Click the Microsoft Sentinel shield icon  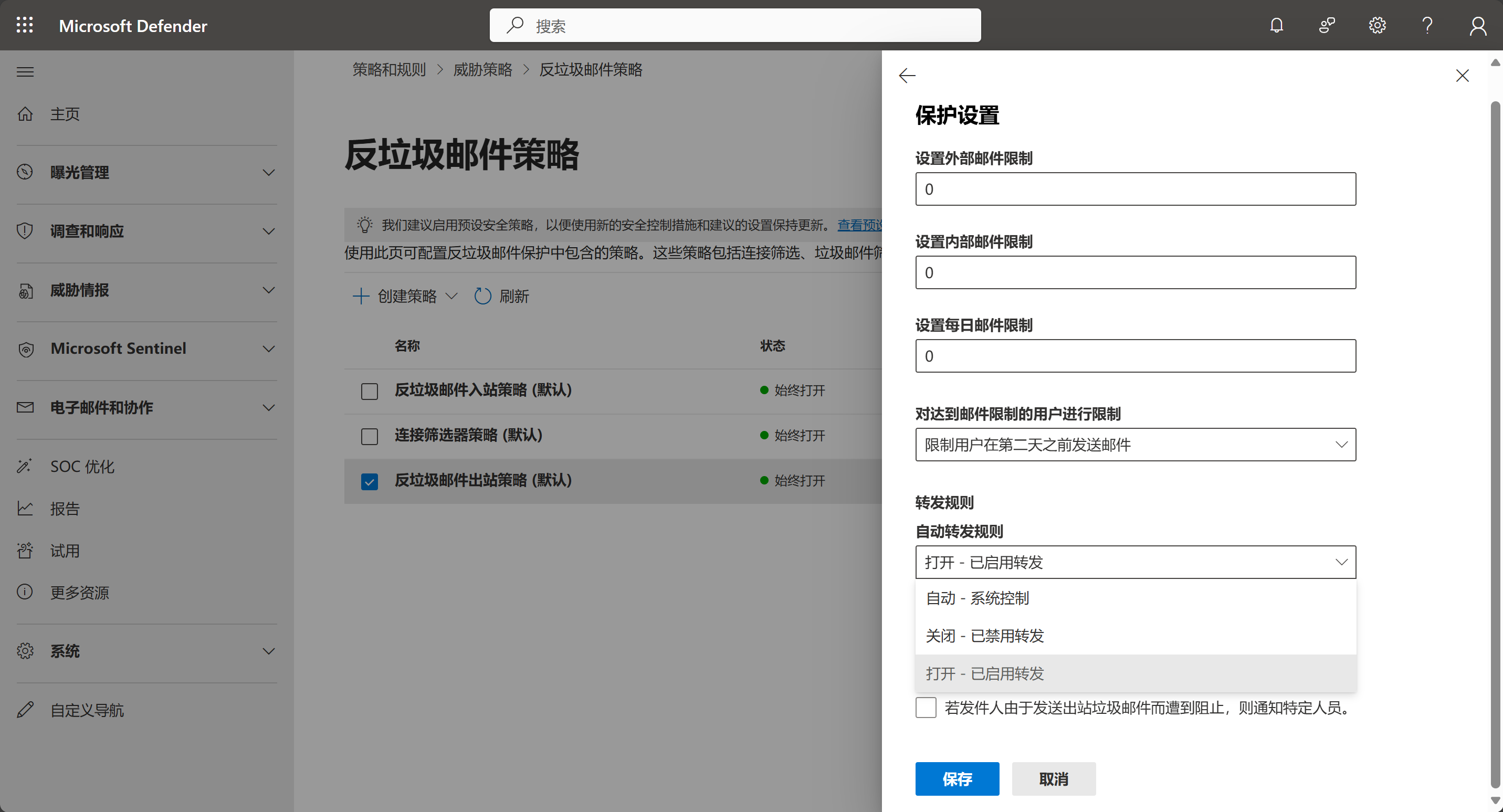25,349
